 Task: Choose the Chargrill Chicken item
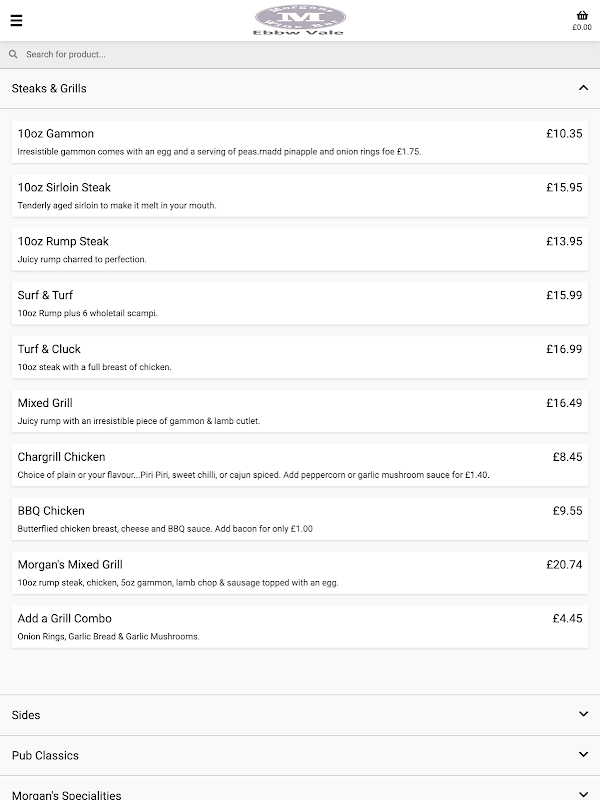[300, 466]
